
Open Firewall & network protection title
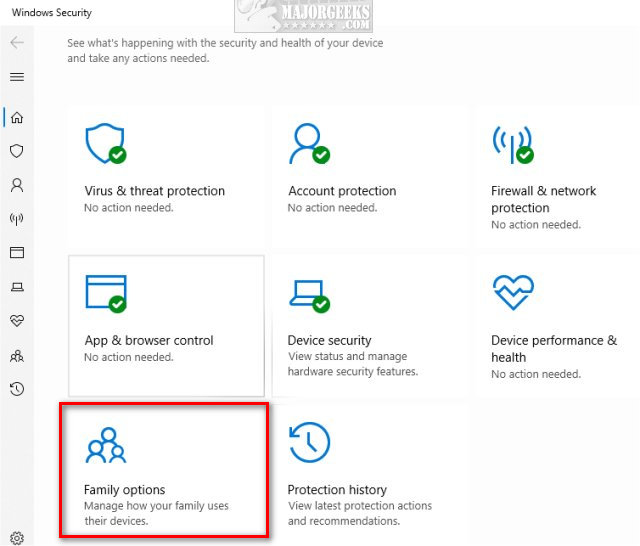[x=543, y=199]
